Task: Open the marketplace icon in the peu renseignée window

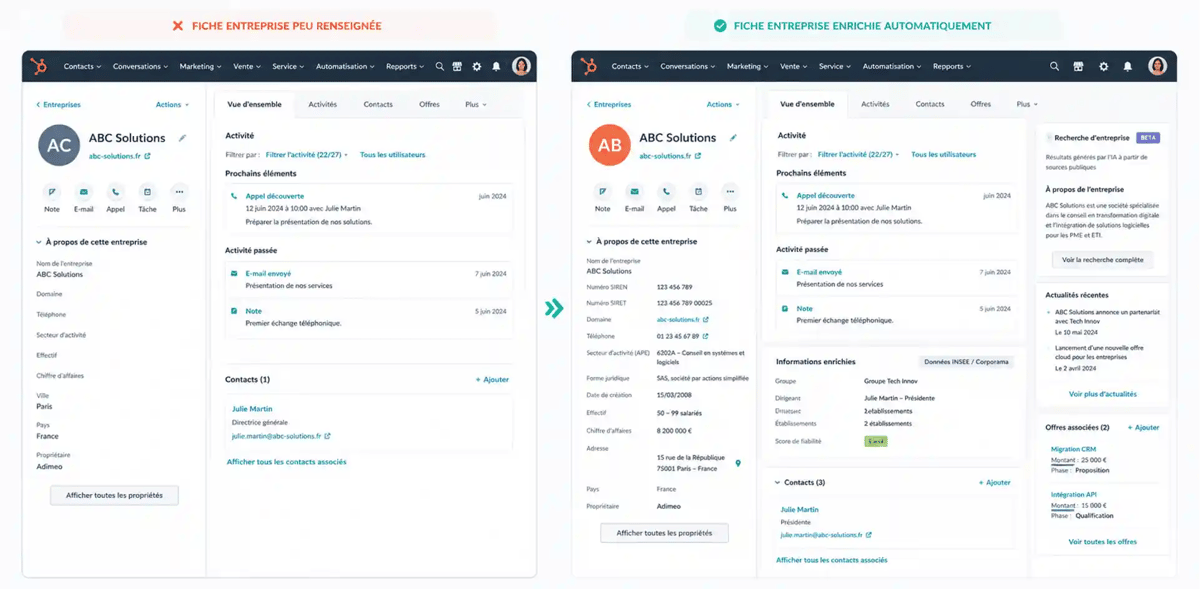Action: [457, 67]
